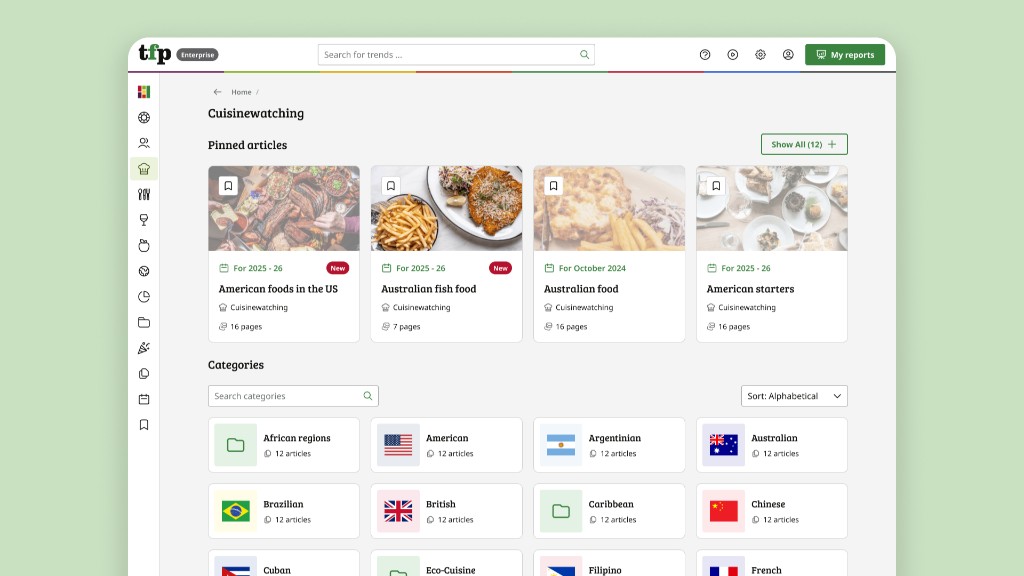Click the magnifier in trends search
The height and width of the screenshot is (576, 1024).
[584, 55]
